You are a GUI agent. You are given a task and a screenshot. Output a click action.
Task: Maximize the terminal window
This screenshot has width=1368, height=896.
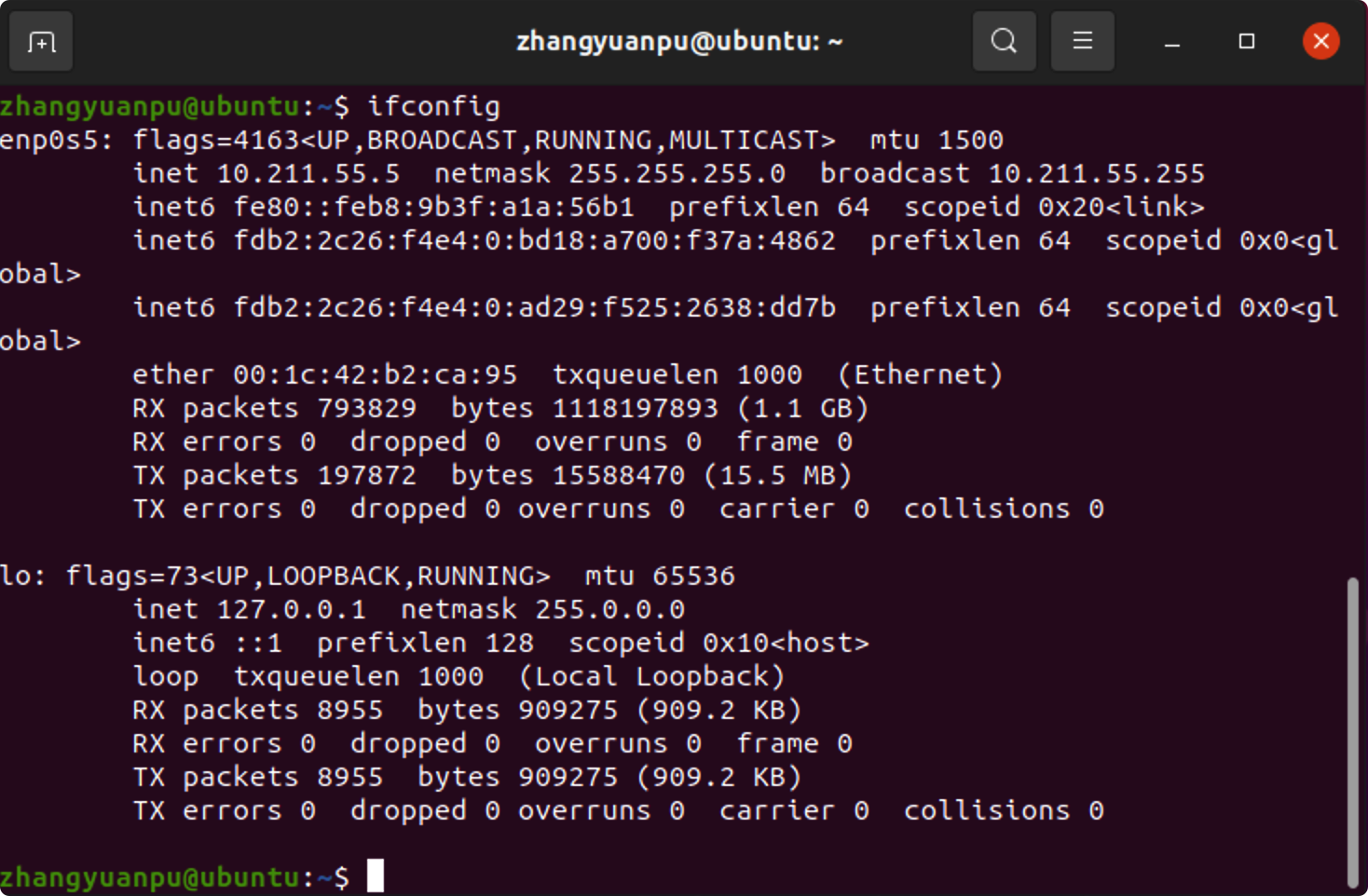[x=1247, y=41]
